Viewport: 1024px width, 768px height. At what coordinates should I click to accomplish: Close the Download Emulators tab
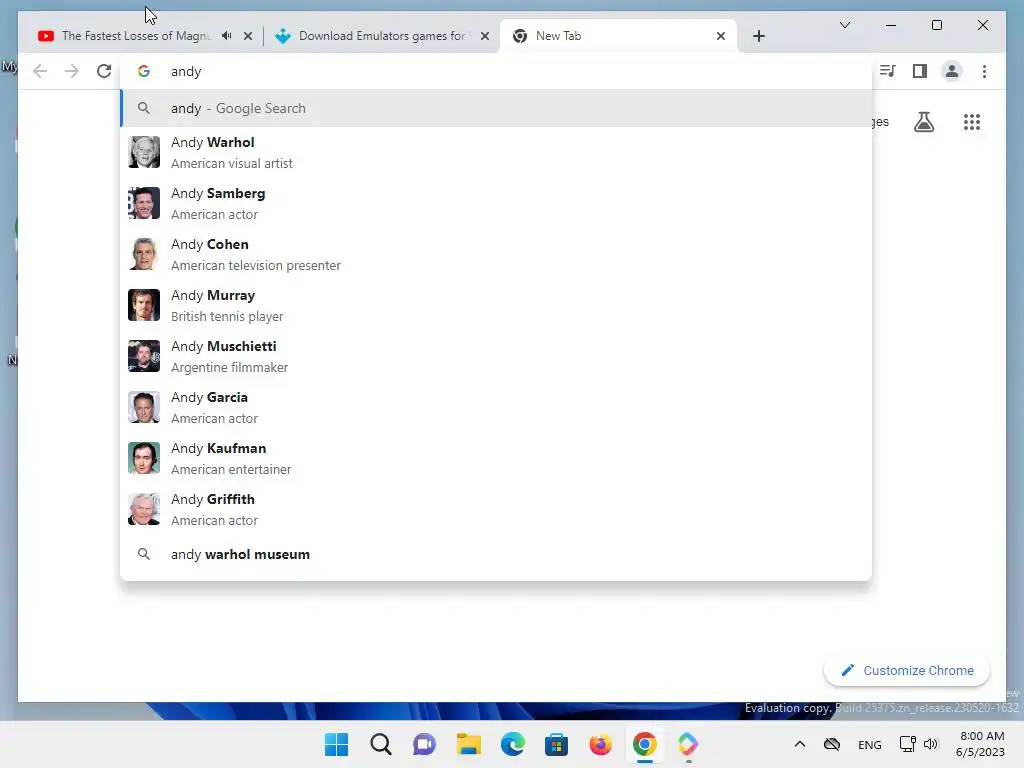[485, 36]
